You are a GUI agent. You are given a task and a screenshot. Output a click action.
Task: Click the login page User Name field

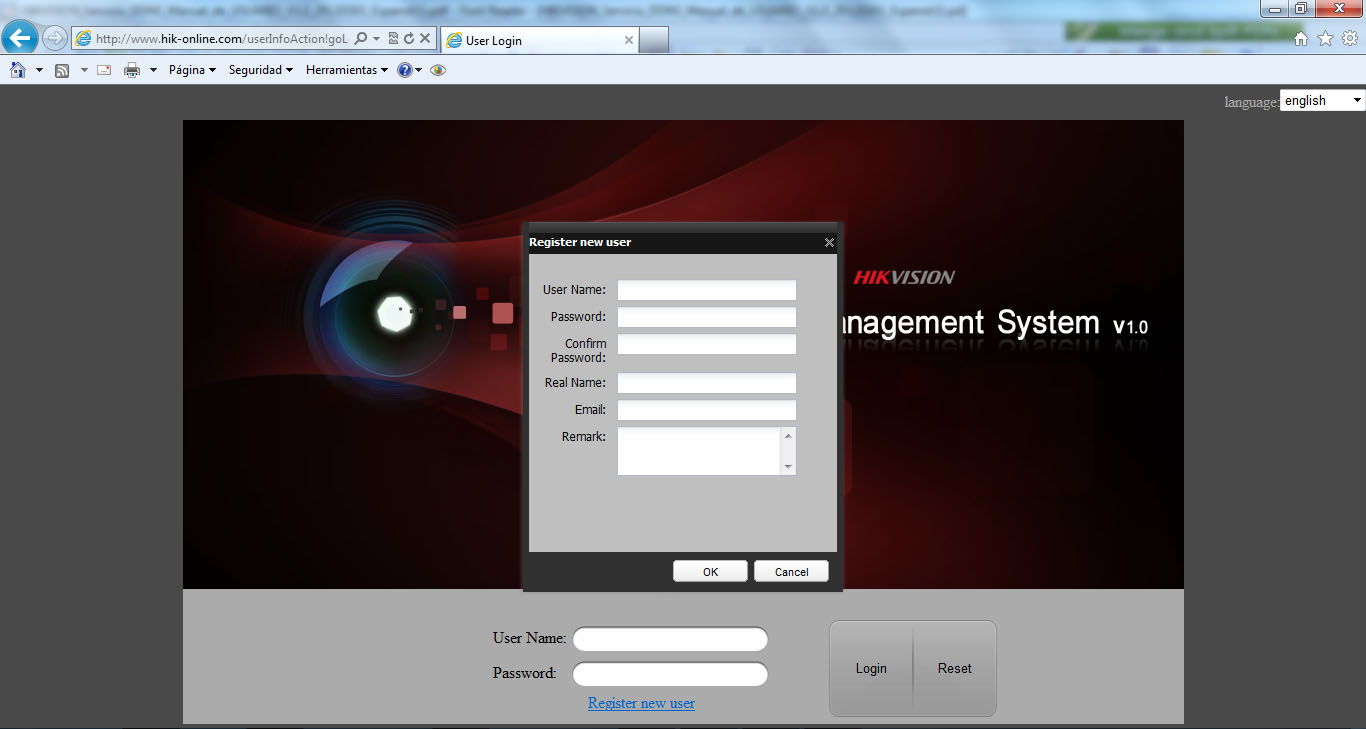point(670,639)
